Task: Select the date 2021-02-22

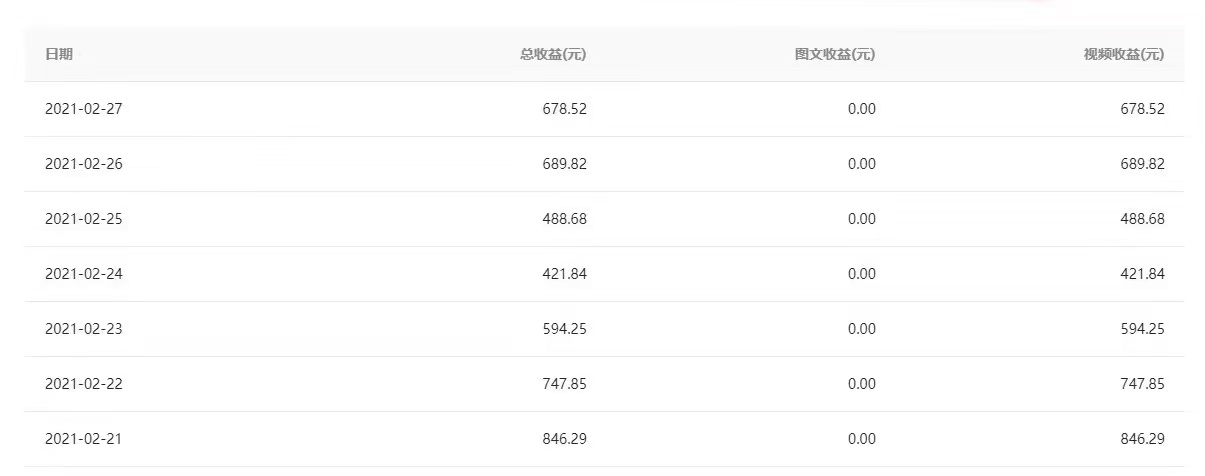Action: 84,384
